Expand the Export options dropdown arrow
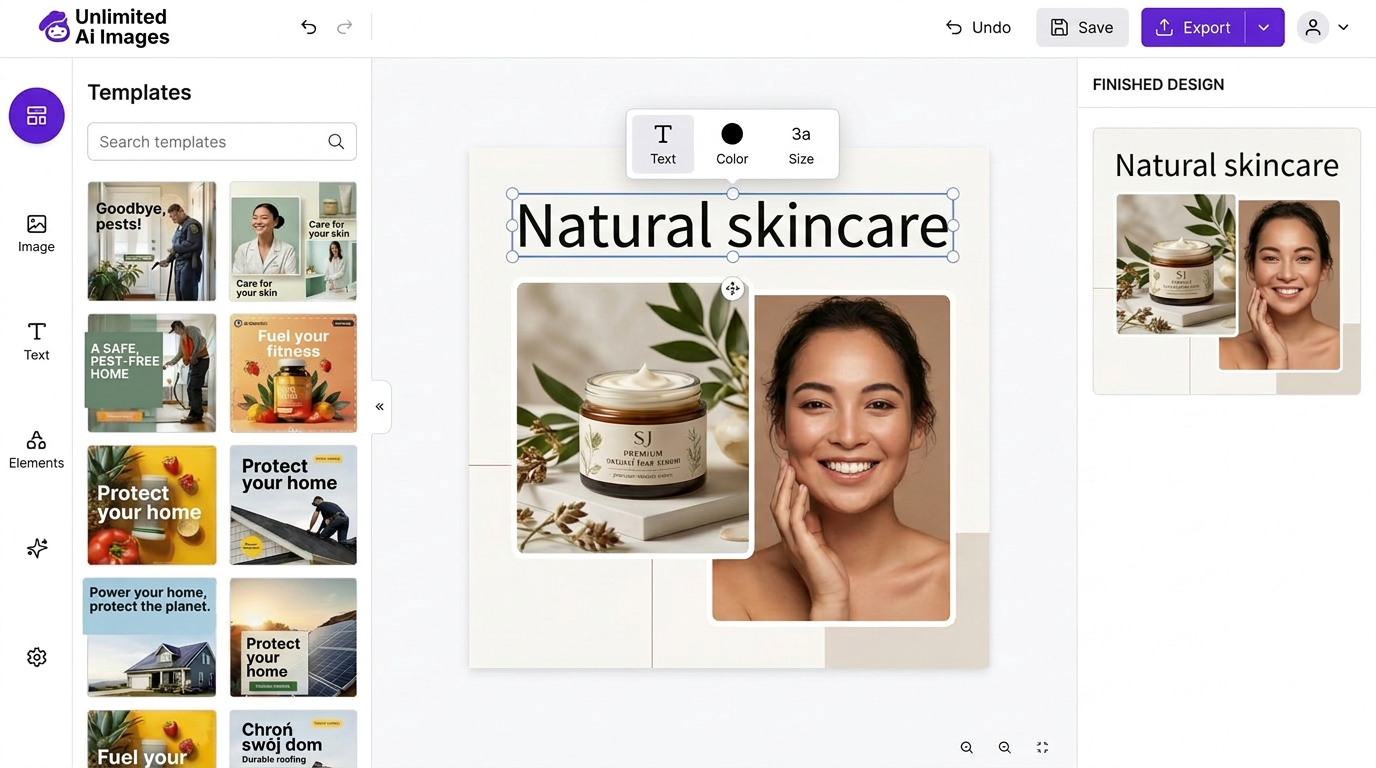 1264,28
